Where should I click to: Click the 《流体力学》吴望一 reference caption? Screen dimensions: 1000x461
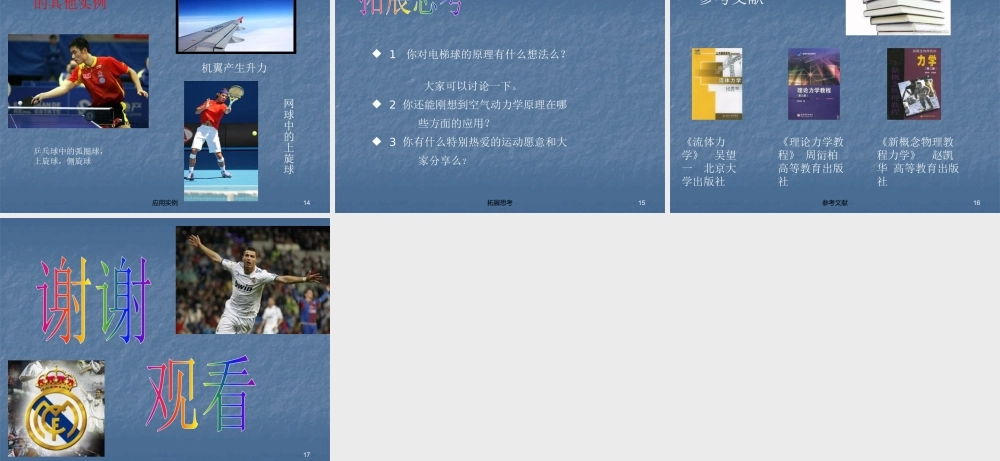pyautogui.click(x=710, y=162)
